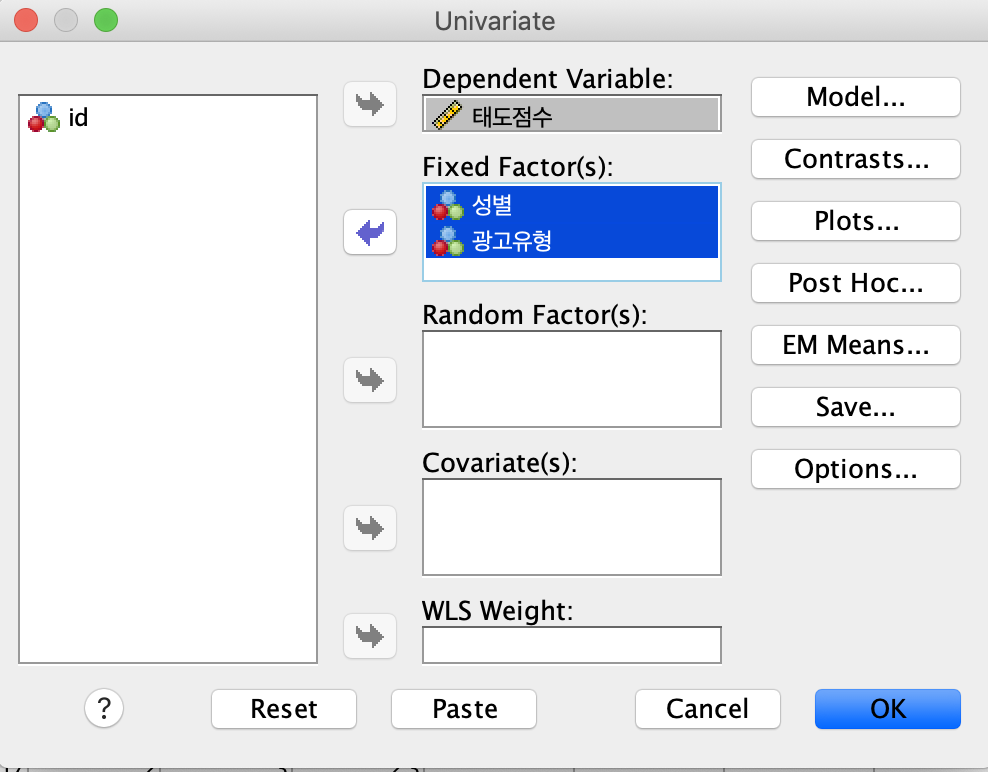
Task: Click the arrow button beside WLS Weight
Action: [x=370, y=636]
